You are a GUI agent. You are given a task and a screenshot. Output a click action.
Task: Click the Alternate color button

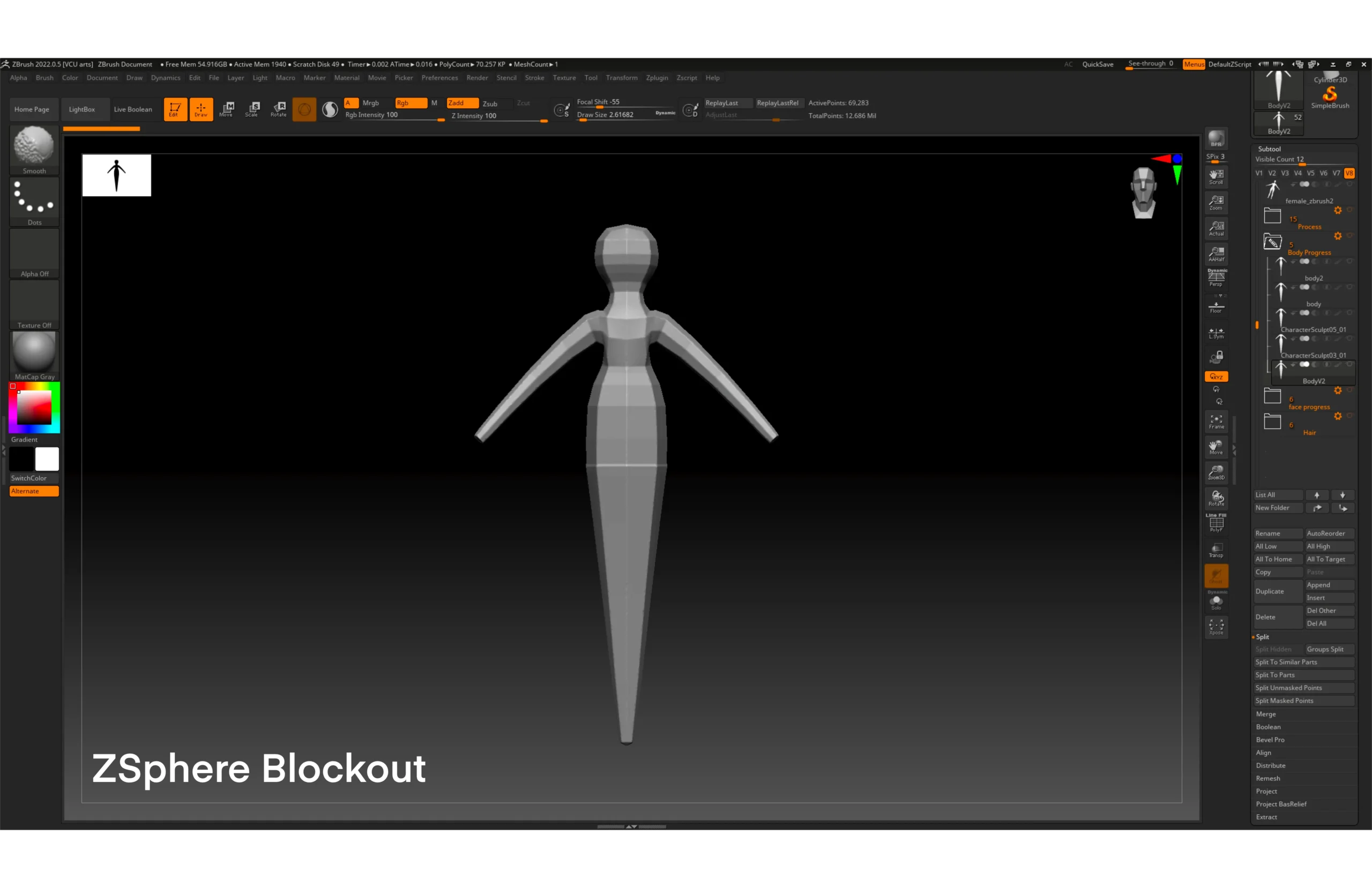click(34, 491)
